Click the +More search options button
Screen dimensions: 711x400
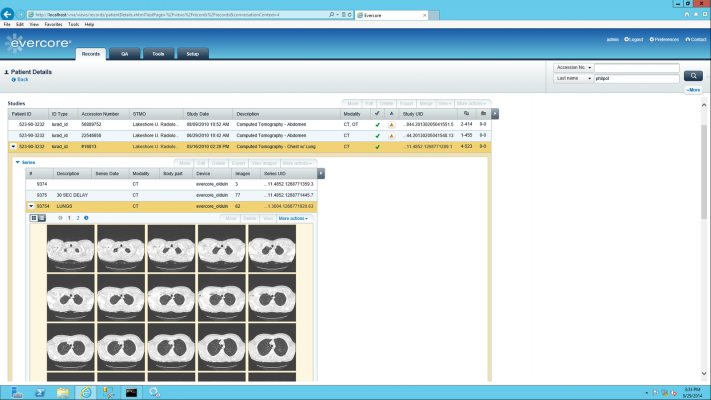pos(693,90)
